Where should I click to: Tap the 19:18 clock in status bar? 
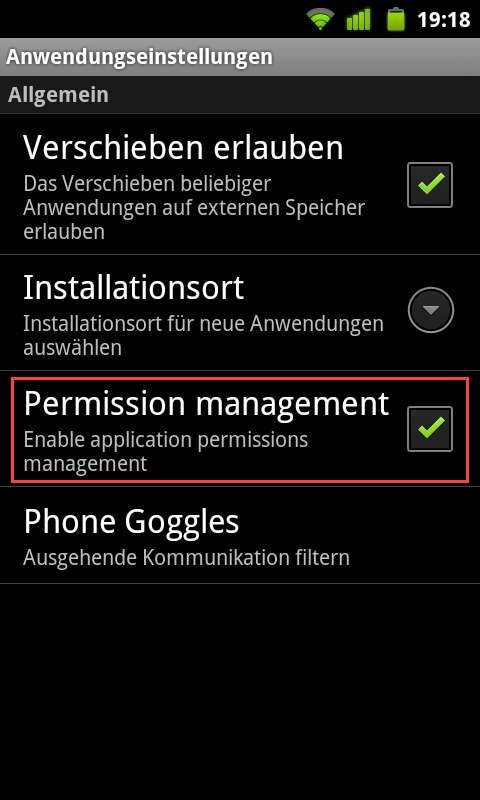tap(444, 20)
